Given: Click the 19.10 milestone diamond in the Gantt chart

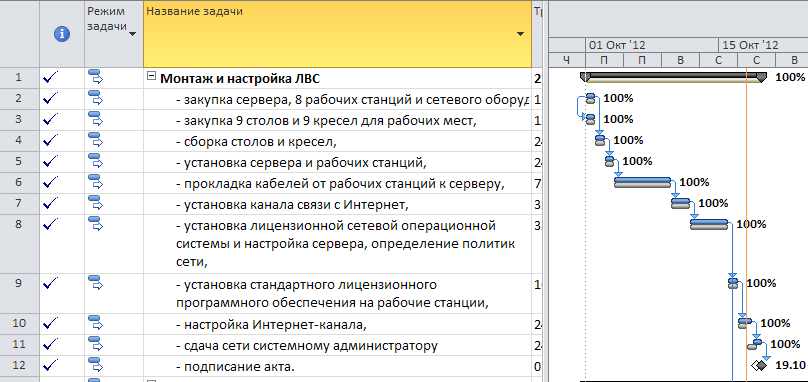Looking at the screenshot, I should pos(759,365).
